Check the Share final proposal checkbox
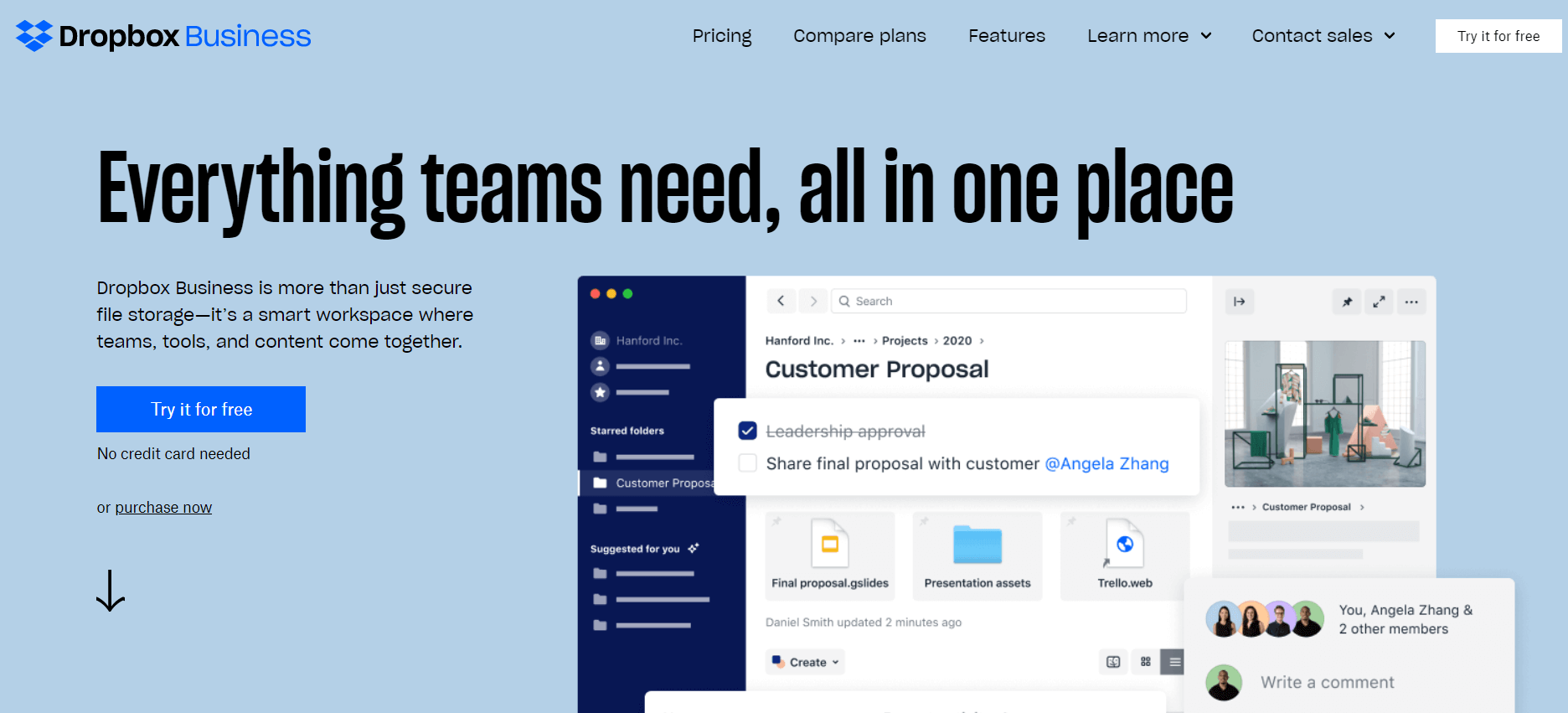 coord(748,463)
